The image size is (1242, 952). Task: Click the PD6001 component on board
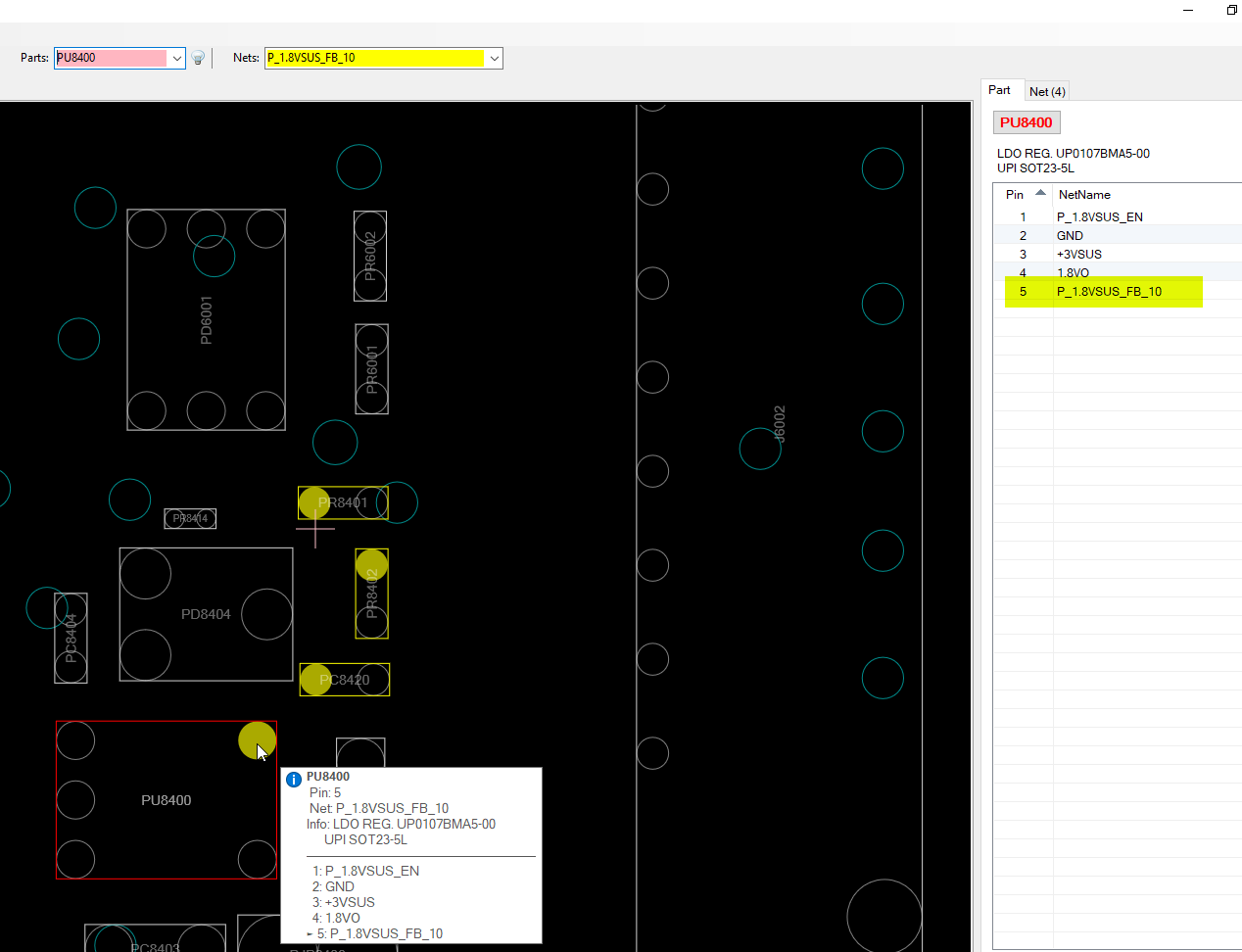pos(206,319)
